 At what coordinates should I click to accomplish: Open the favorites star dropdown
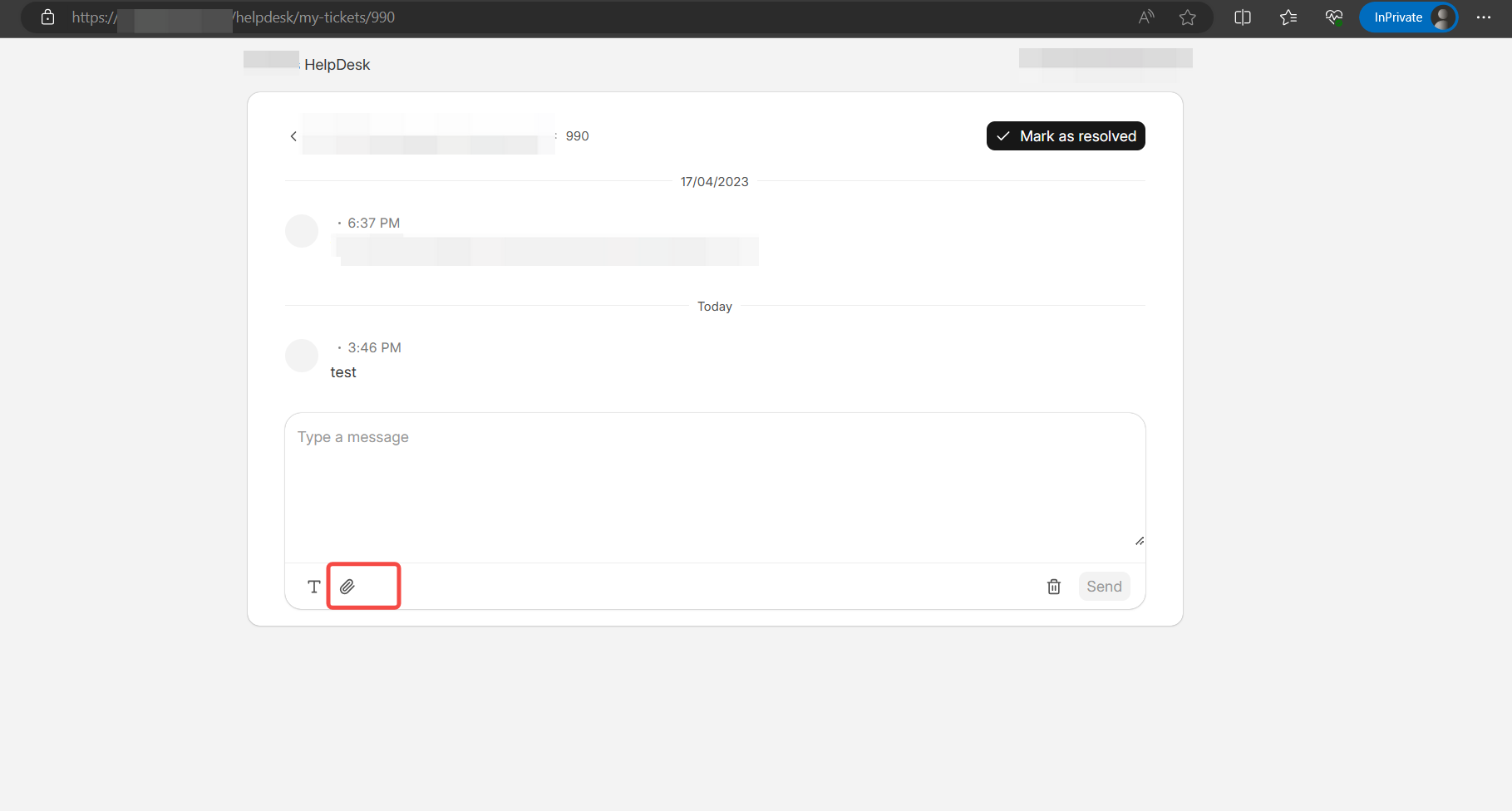point(1288,17)
